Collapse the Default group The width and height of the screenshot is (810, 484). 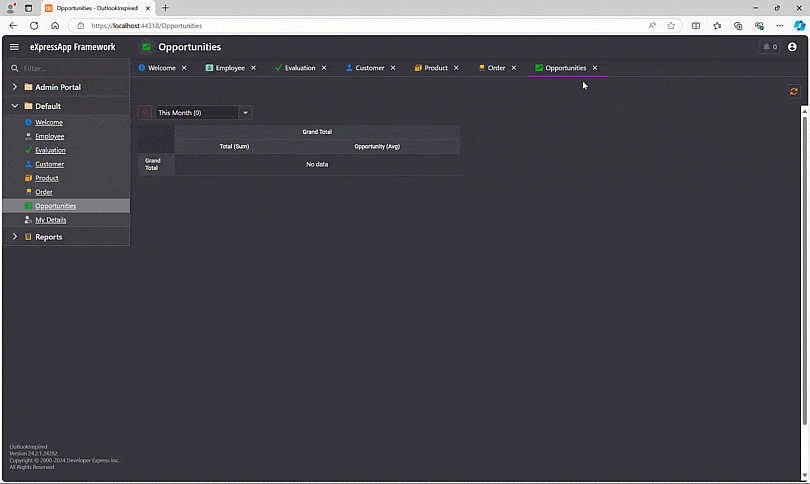click(14, 106)
